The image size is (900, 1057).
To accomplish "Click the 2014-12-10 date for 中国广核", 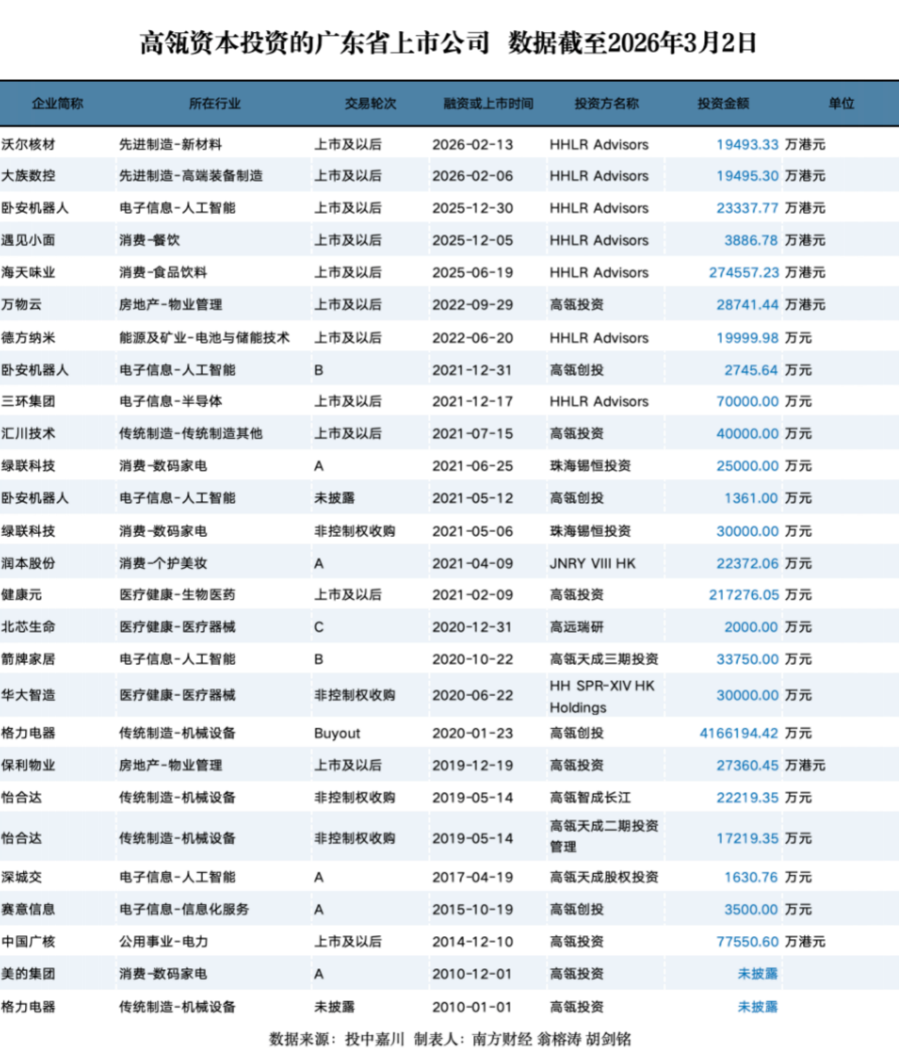I will pyautogui.click(x=472, y=941).
